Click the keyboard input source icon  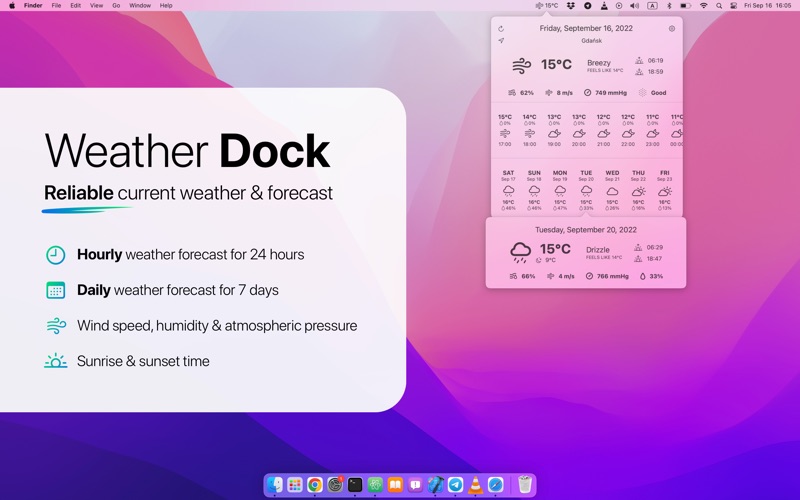(x=652, y=6)
